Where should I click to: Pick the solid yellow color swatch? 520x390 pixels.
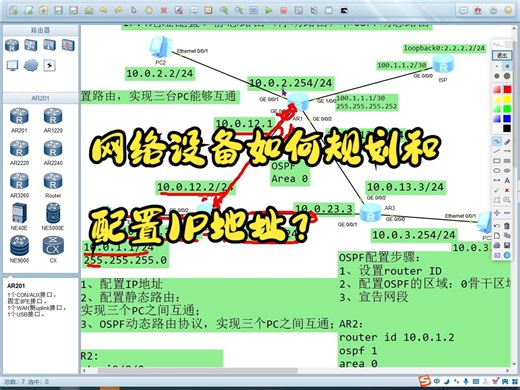pos(507,99)
